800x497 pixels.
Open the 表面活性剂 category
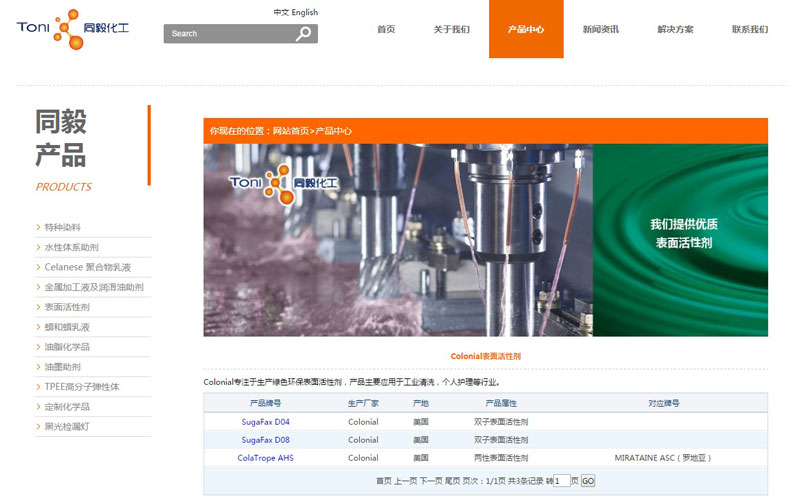pyautogui.click(x=67, y=307)
